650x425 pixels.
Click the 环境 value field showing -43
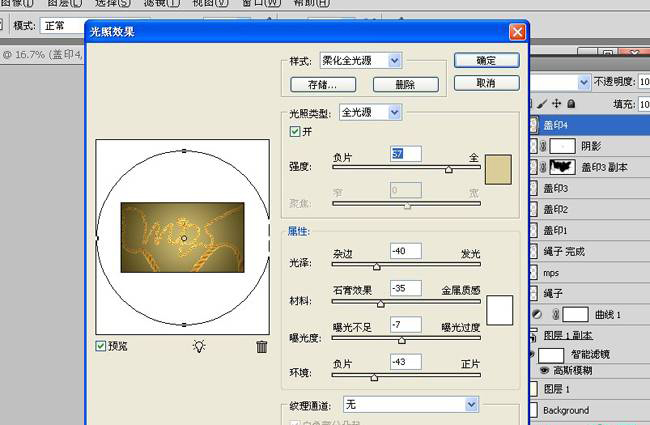click(406, 362)
